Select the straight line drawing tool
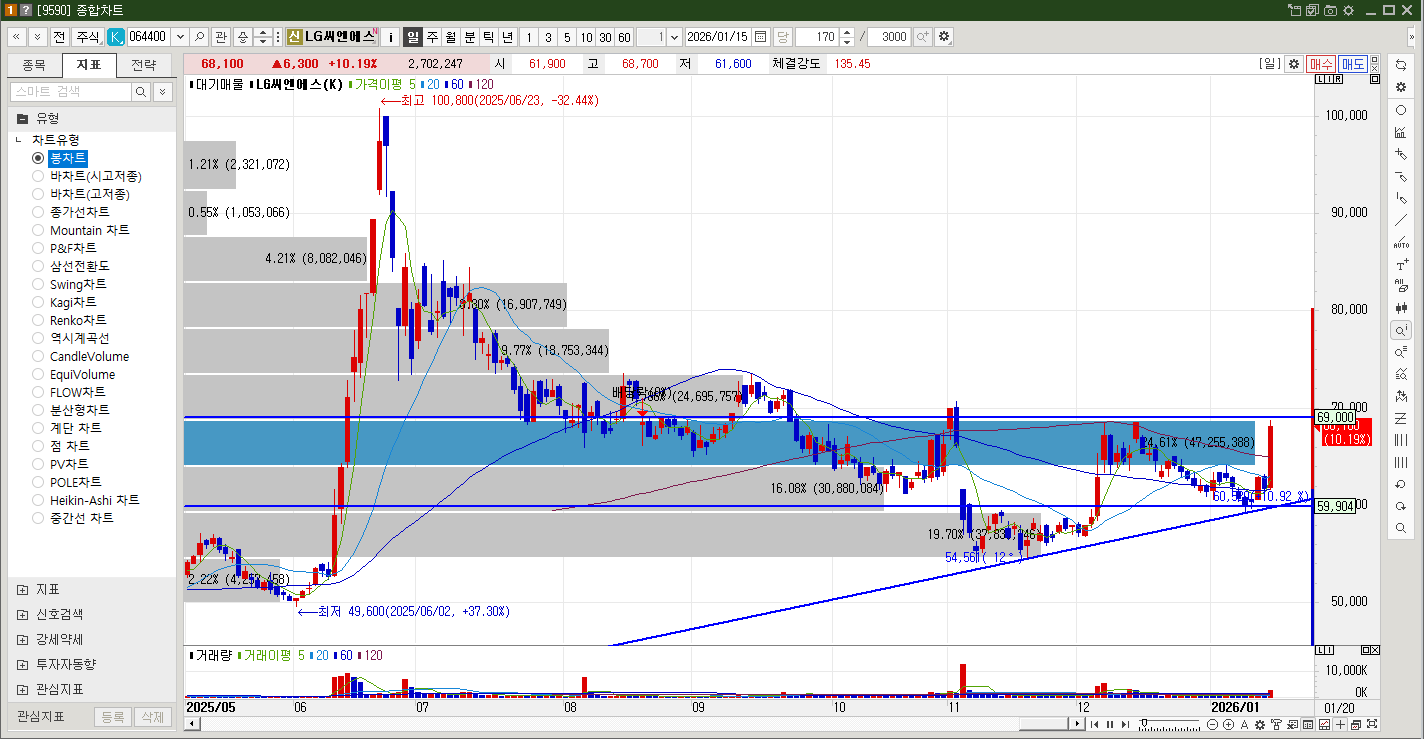This screenshot has width=1424, height=739. (x=1401, y=220)
